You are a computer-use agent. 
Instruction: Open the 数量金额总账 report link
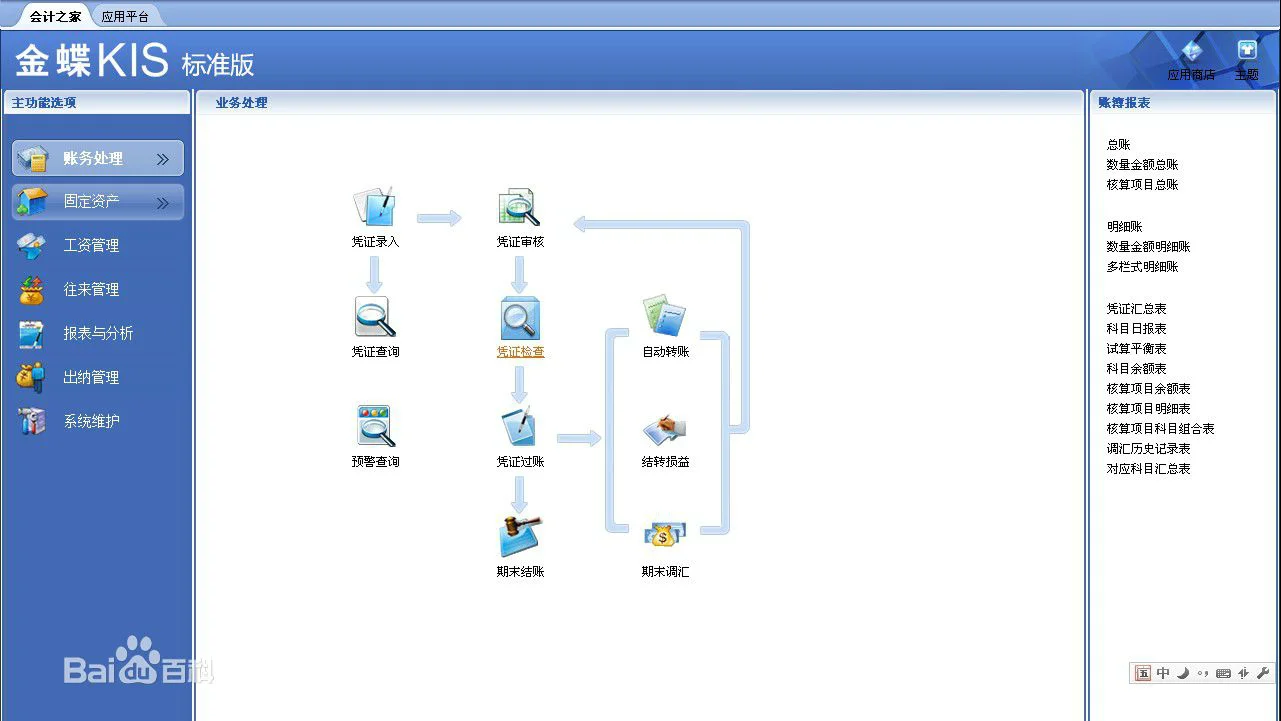click(1142, 165)
